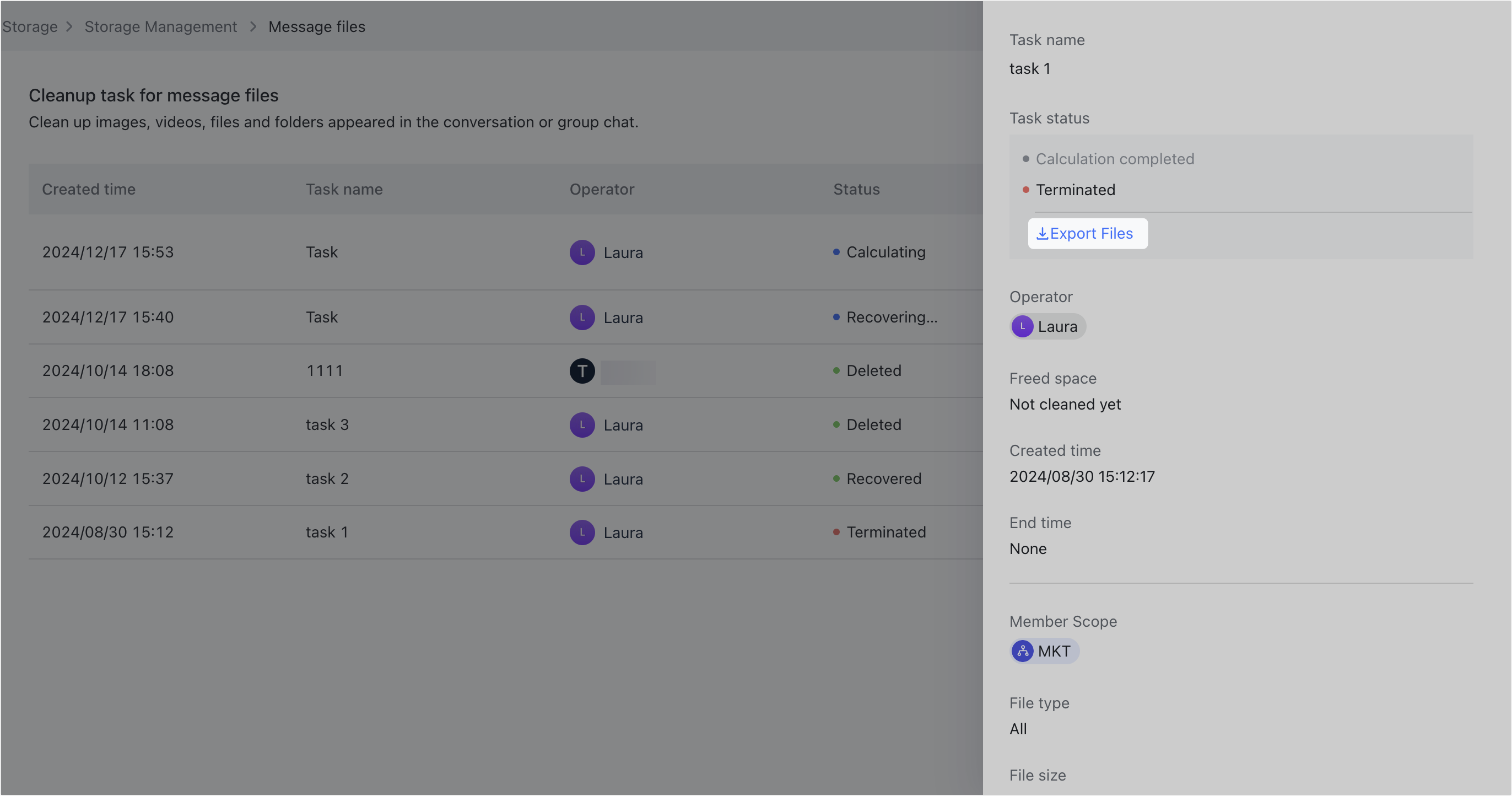The image size is (1512, 796).
Task: Click the Laura operator chip in details panel
Action: click(1047, 326)
